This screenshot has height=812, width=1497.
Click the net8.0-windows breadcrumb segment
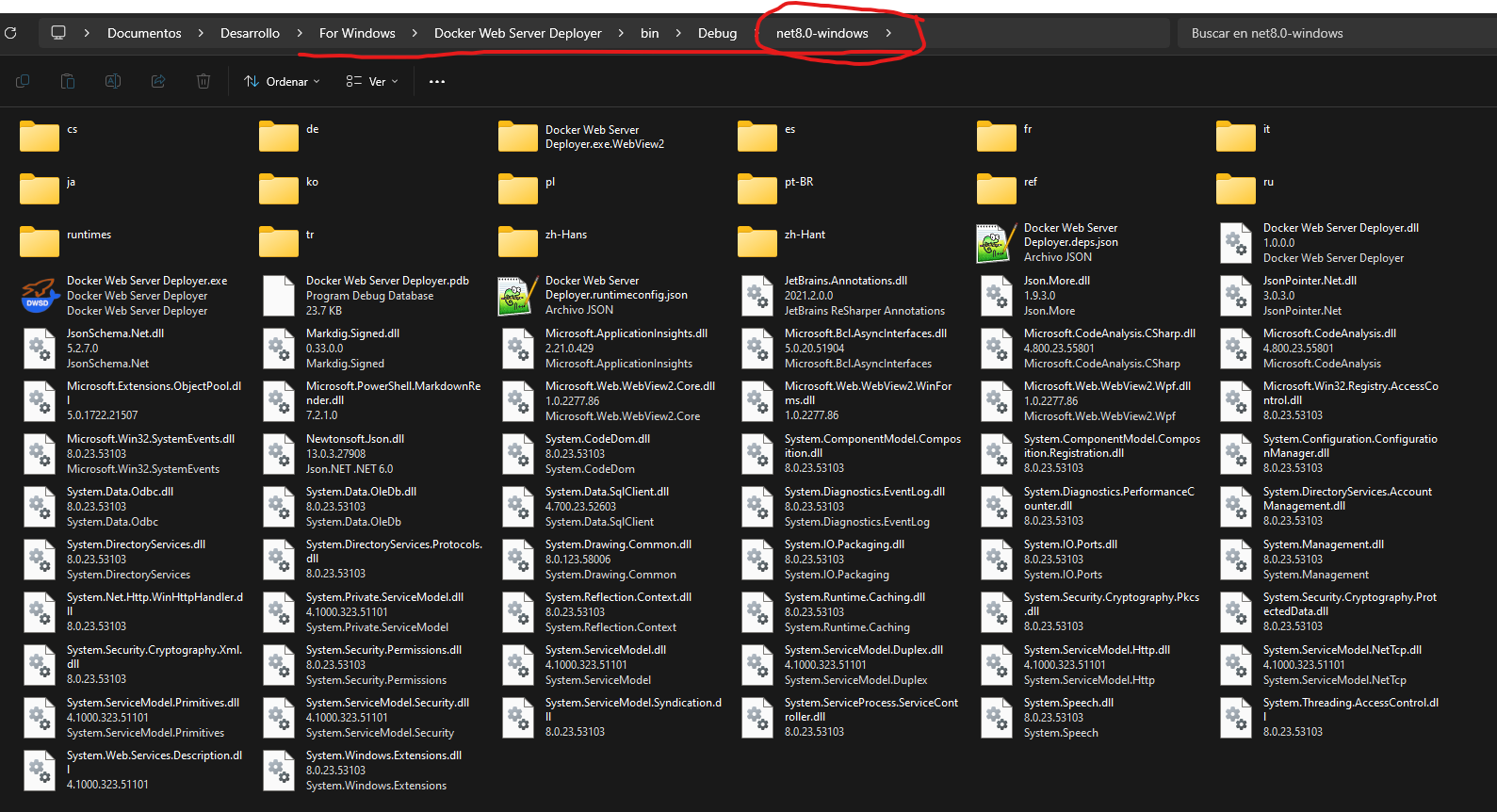pos(822,33)
